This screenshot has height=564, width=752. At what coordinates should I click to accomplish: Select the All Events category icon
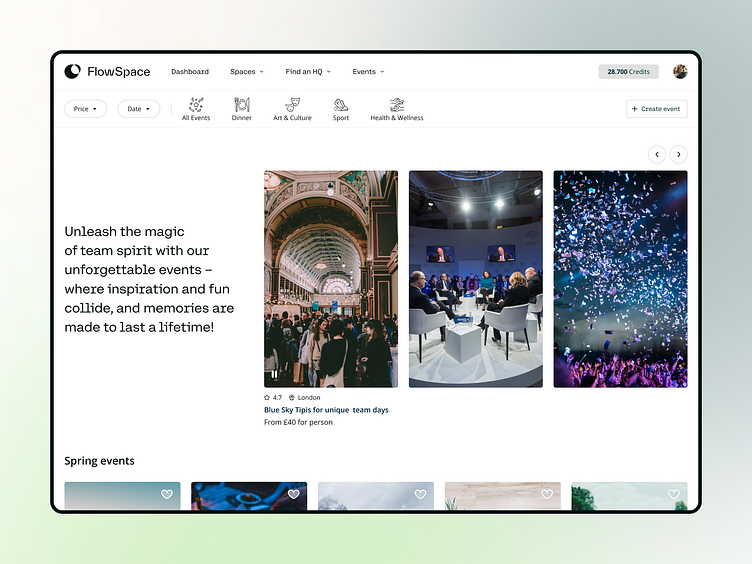(196, 105)
